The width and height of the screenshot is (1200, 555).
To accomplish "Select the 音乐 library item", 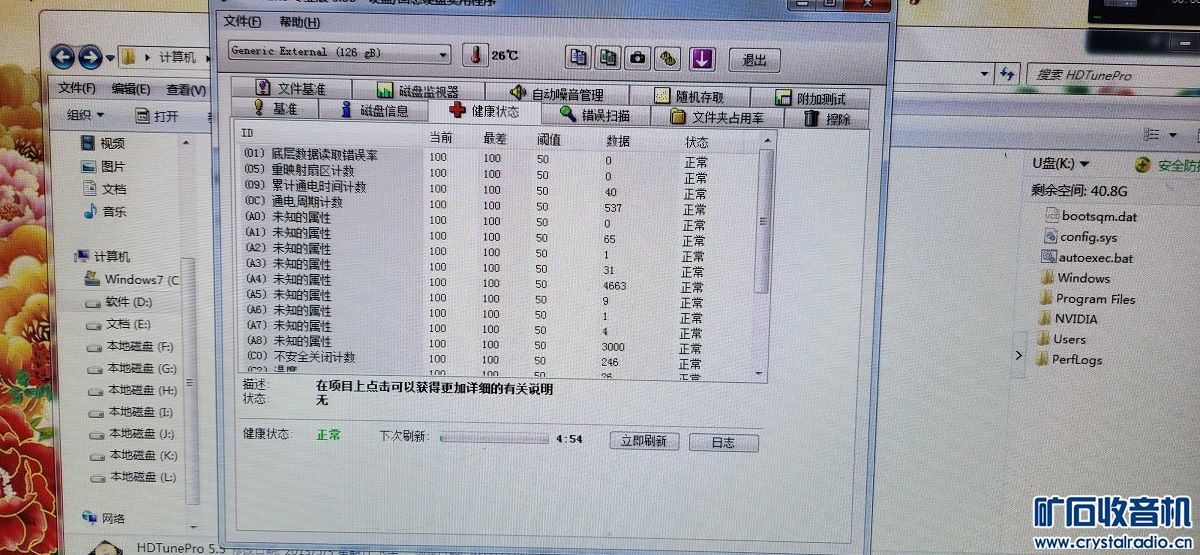I will 105,211.
